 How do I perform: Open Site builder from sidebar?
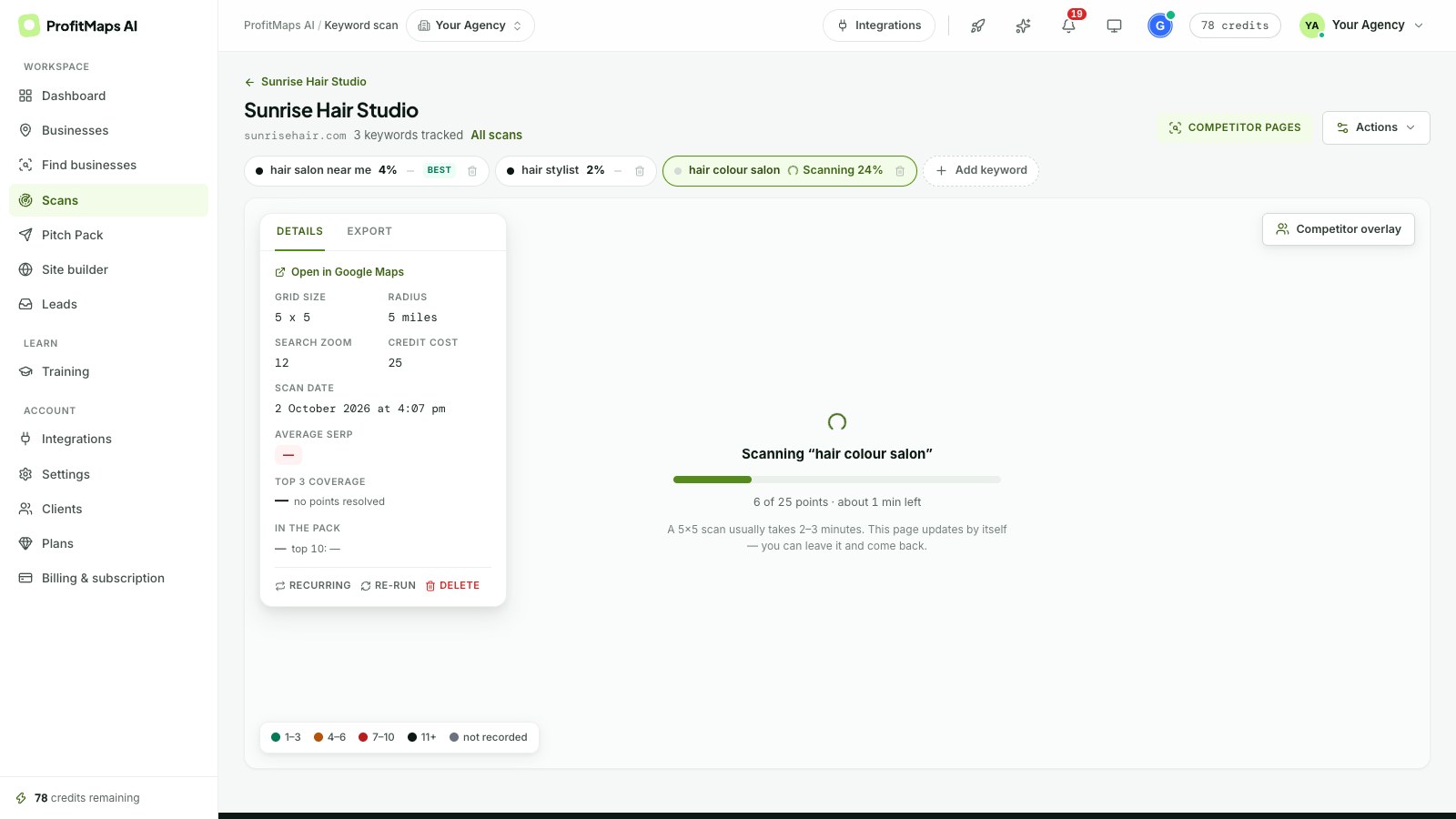[x=109, y=269]
